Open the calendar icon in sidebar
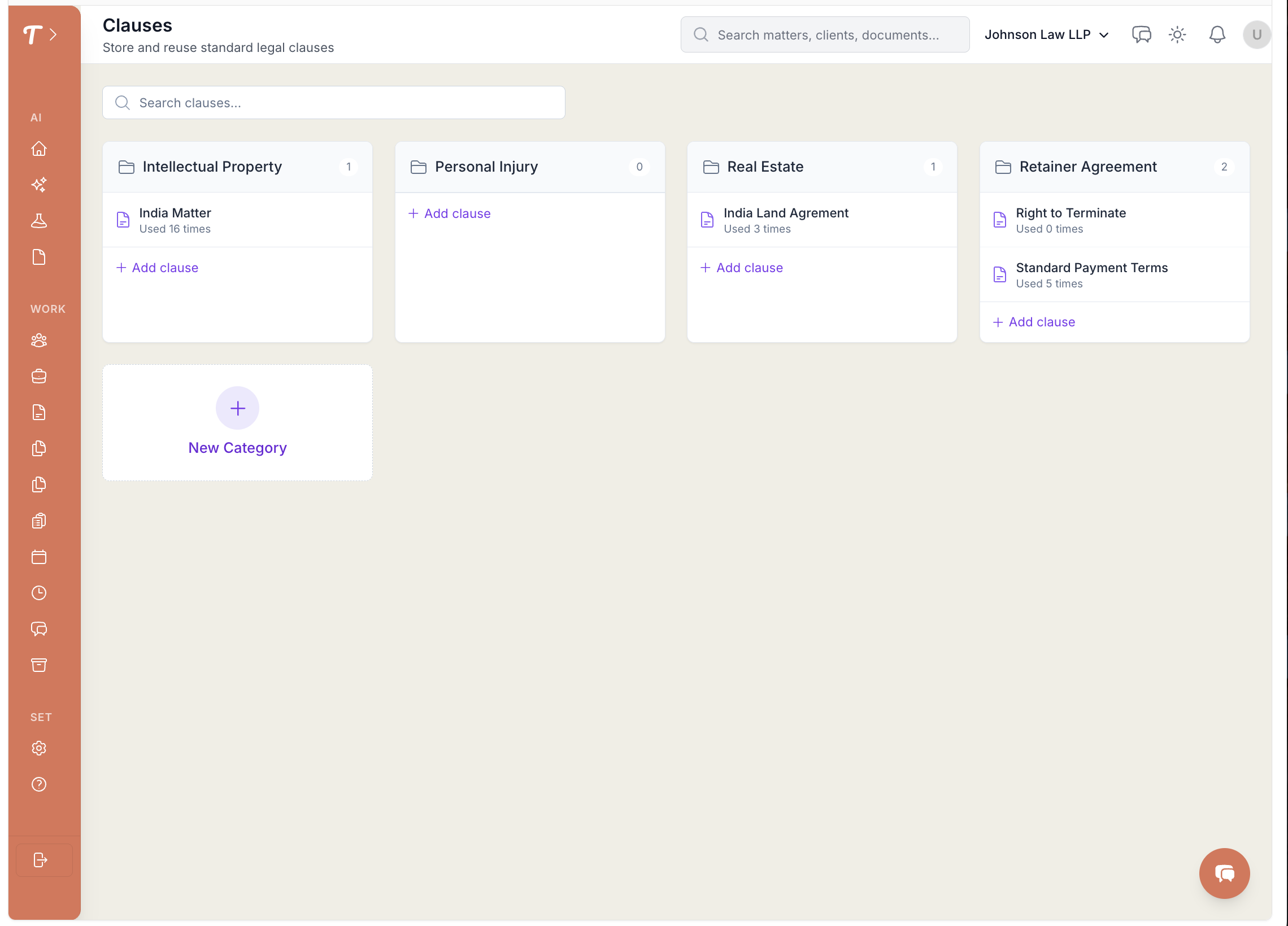 [x=38, y=557]
